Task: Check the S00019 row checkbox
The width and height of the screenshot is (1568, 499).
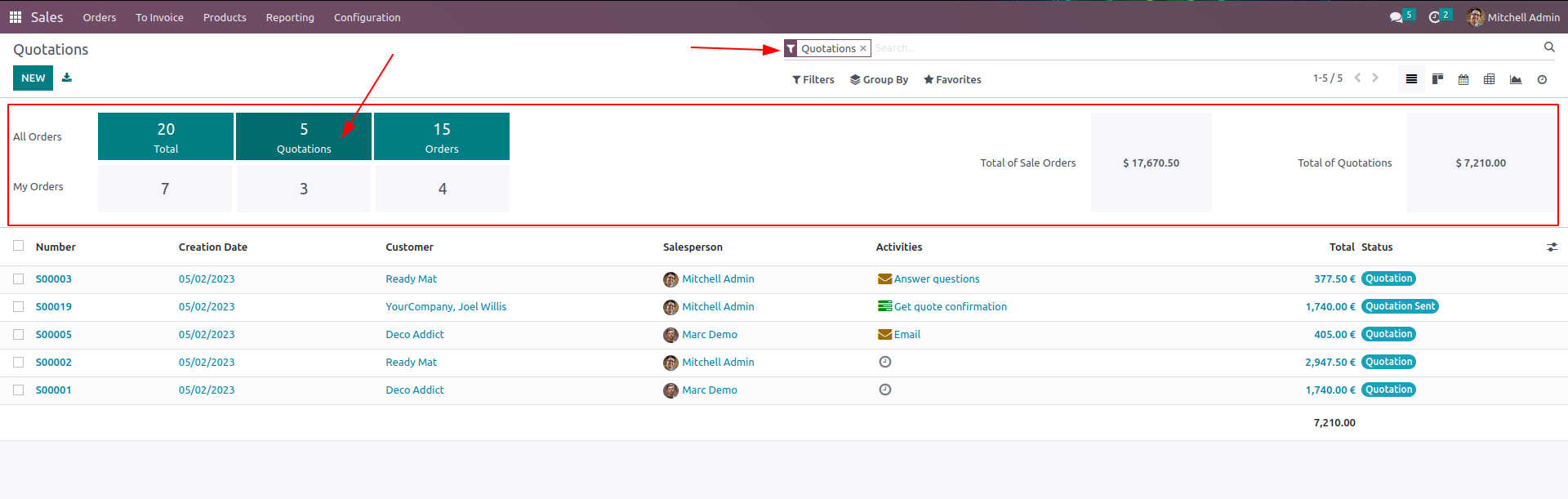Action: (18, 306)
